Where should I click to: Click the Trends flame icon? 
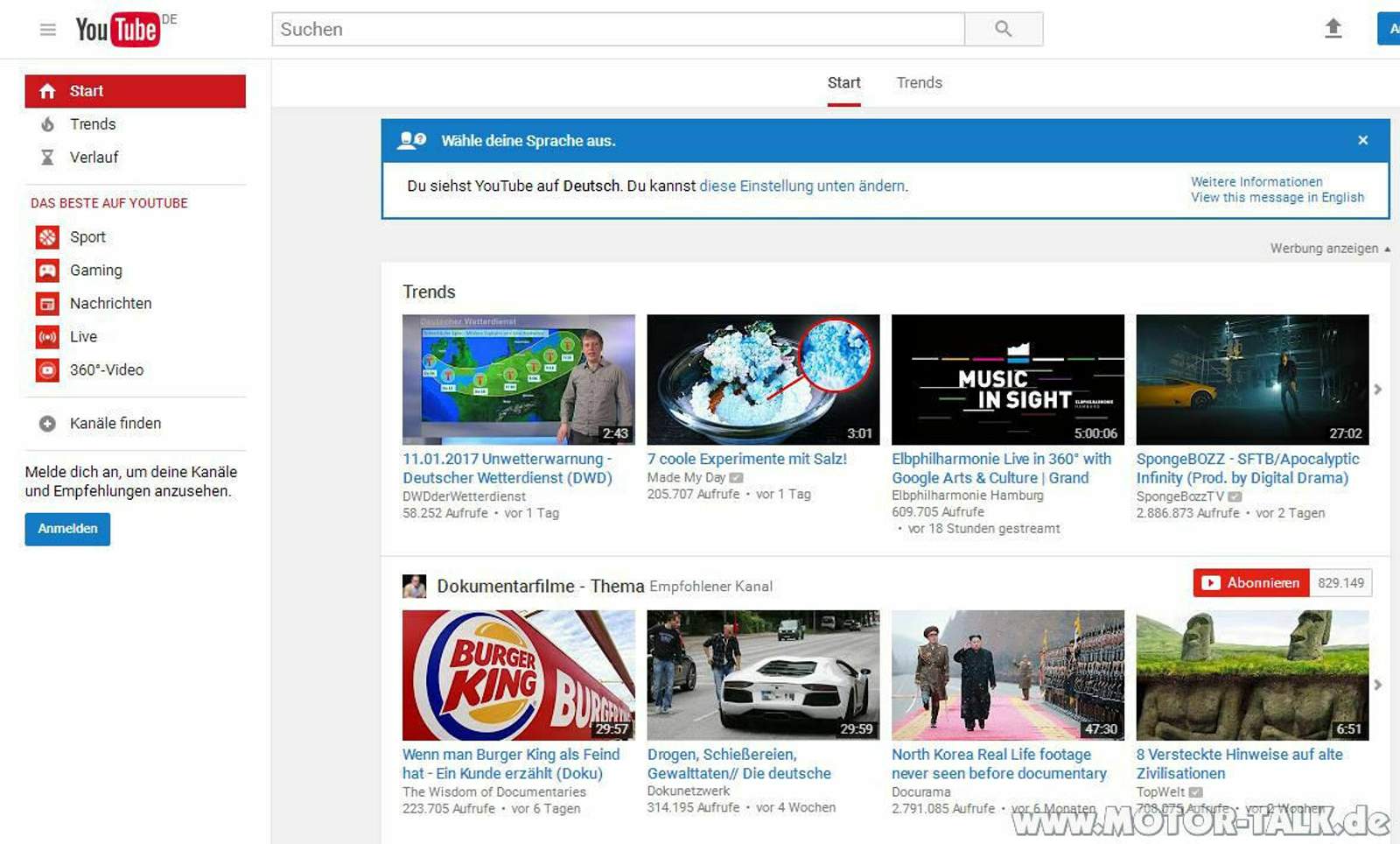tap(47, 124)
